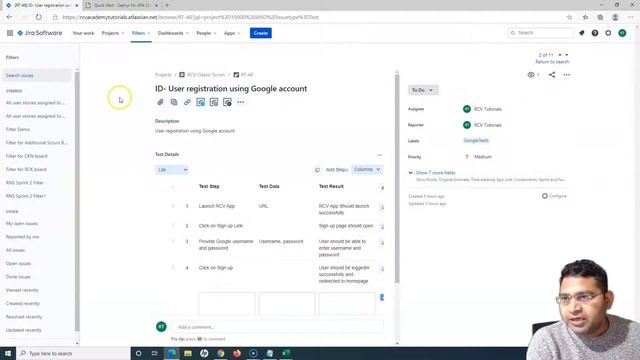Switch to Quick Start Zephyr browser tab
Screen dimensions: 640x360
[x=122, y=5]
